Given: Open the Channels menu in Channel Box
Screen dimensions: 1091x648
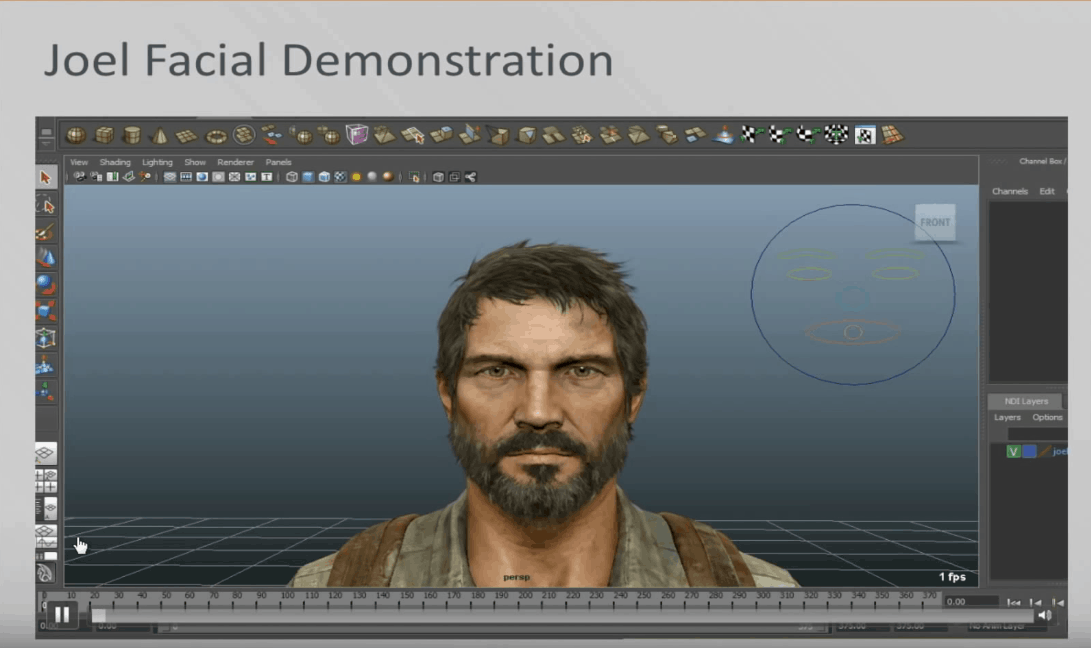Looking at the screenshot, I should click(x=1010, y=191).
